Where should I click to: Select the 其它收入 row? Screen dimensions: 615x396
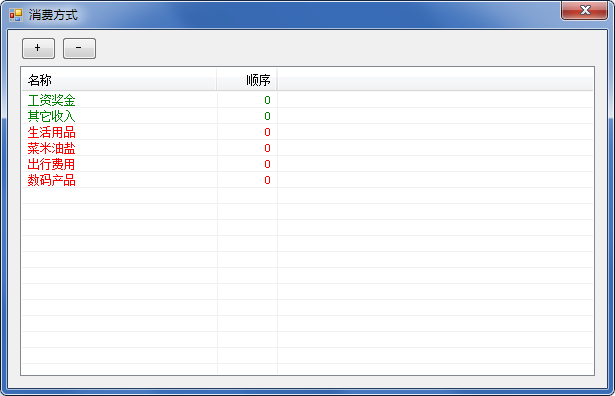pos(307,116)
